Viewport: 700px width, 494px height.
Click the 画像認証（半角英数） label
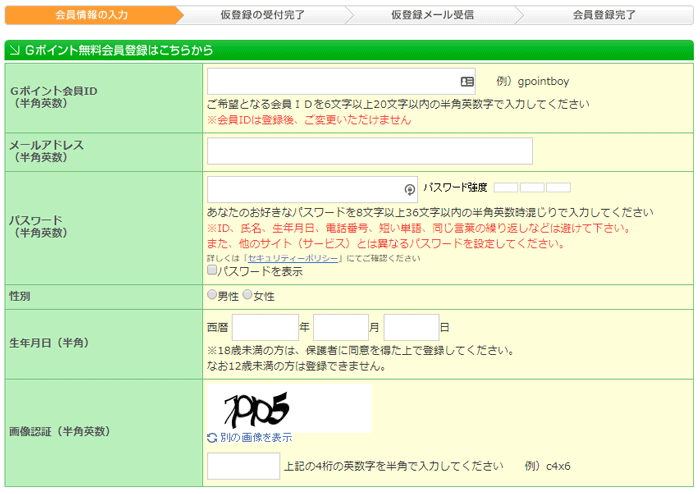pyautogui.click(x=59, y=432)
